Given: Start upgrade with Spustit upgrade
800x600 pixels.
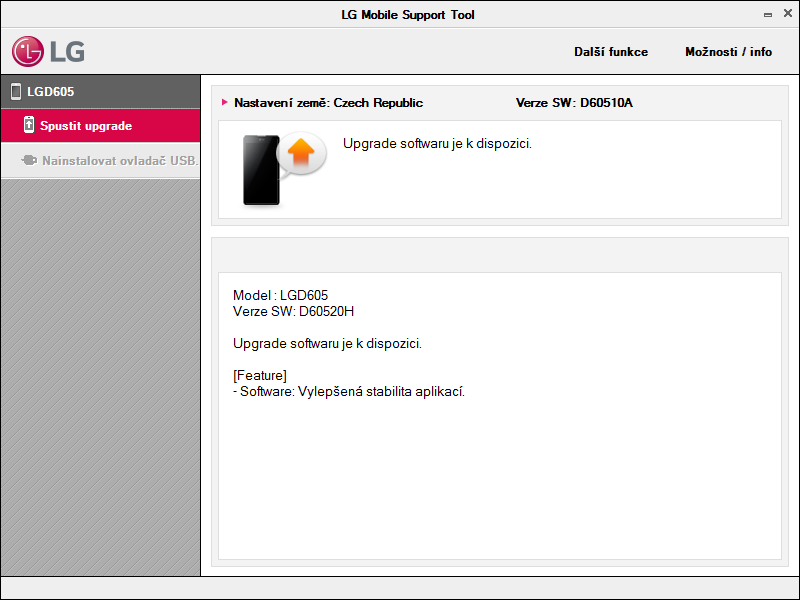Looking at the screenshot, I should (x=101, y=126).
